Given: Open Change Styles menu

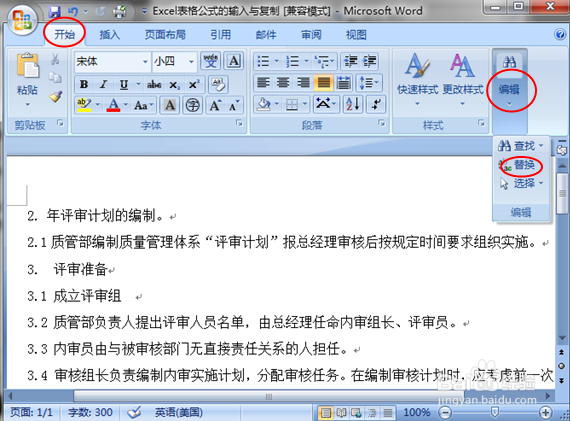Looking at the screenshot, I should coord(463,80).
